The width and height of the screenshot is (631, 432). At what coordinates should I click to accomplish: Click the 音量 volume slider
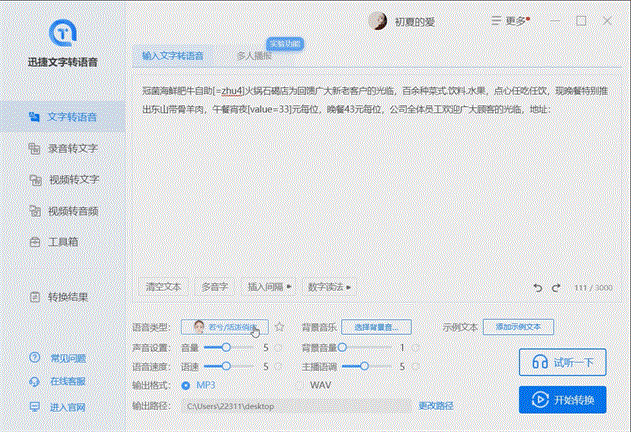(x=228, y=347)
